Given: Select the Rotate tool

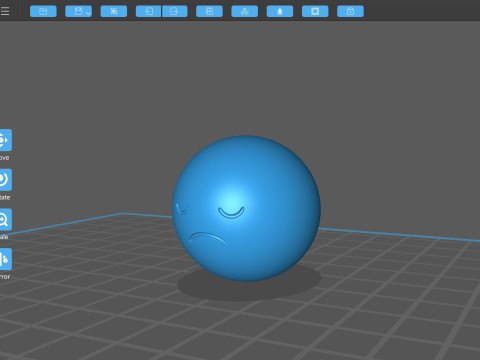Looking at the screenshot, I should pos(6,180).
